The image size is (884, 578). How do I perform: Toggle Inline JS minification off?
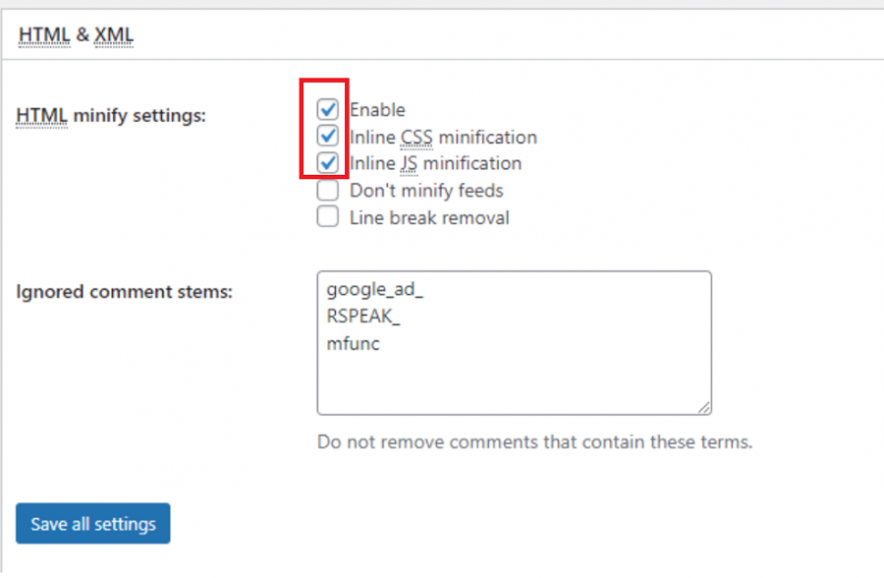point(327,163)
